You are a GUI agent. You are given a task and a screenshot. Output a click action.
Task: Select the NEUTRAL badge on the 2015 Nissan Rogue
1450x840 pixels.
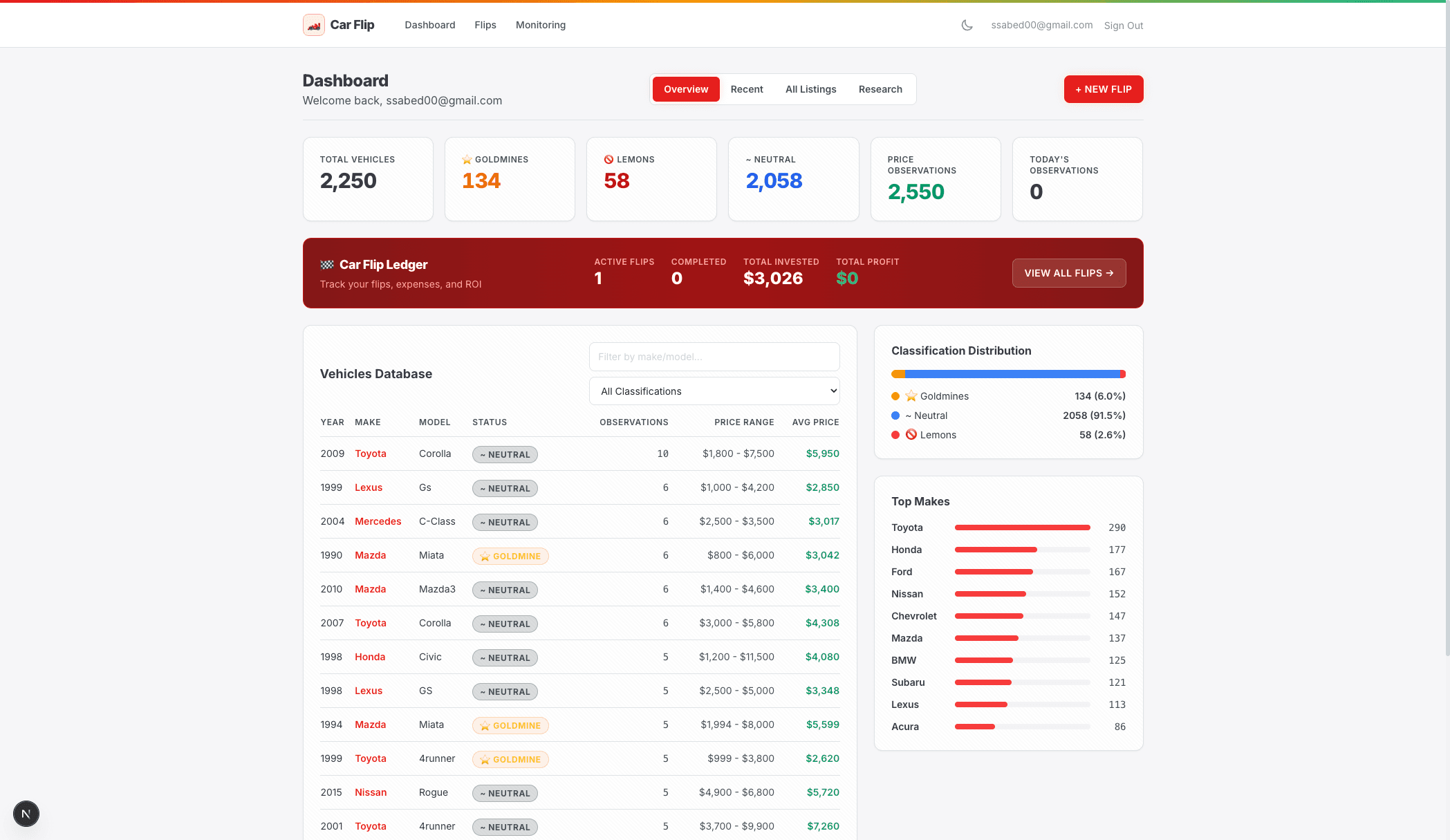[505, 793]
